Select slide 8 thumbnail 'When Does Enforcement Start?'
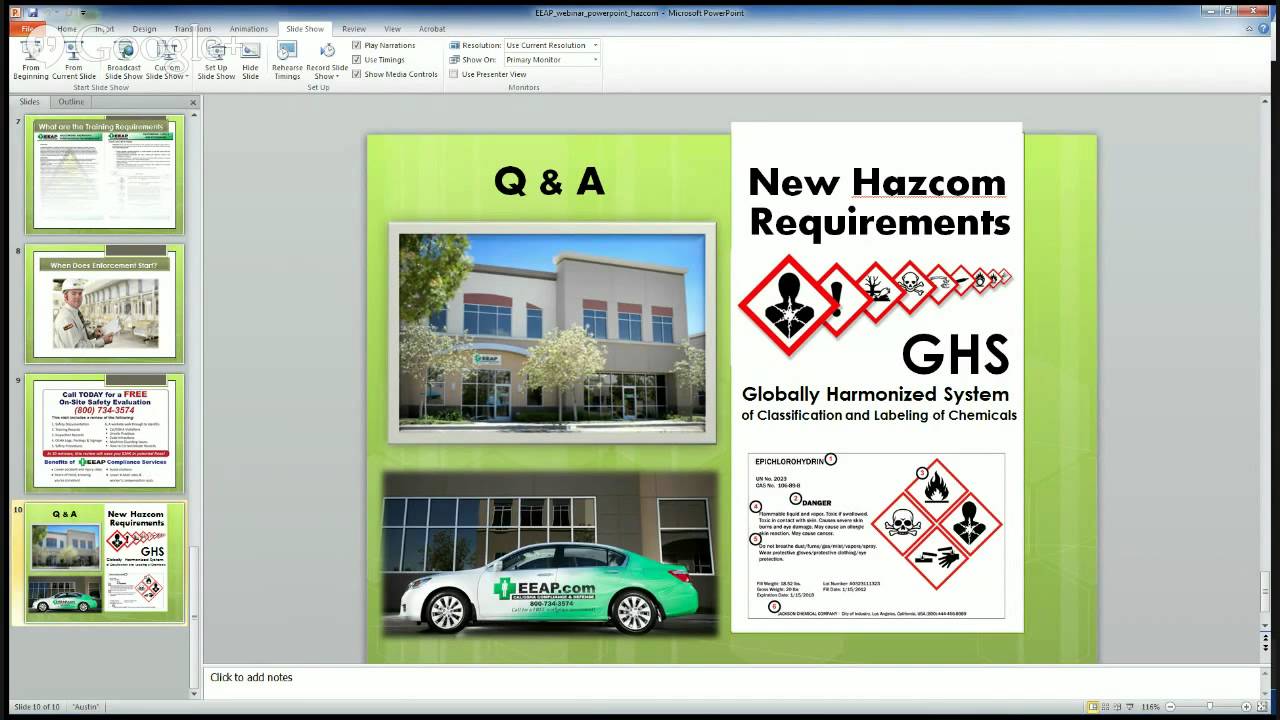Screen dimensions: 1280x720 click(x=105, y=304)
